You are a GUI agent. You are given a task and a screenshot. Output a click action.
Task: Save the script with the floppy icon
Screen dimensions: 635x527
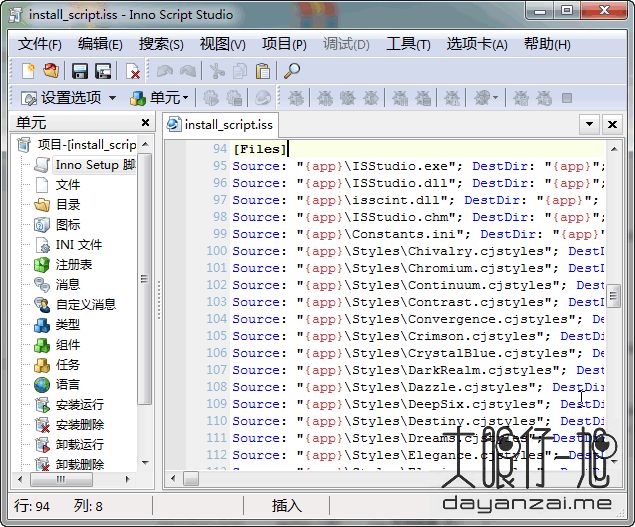point(80,71)
